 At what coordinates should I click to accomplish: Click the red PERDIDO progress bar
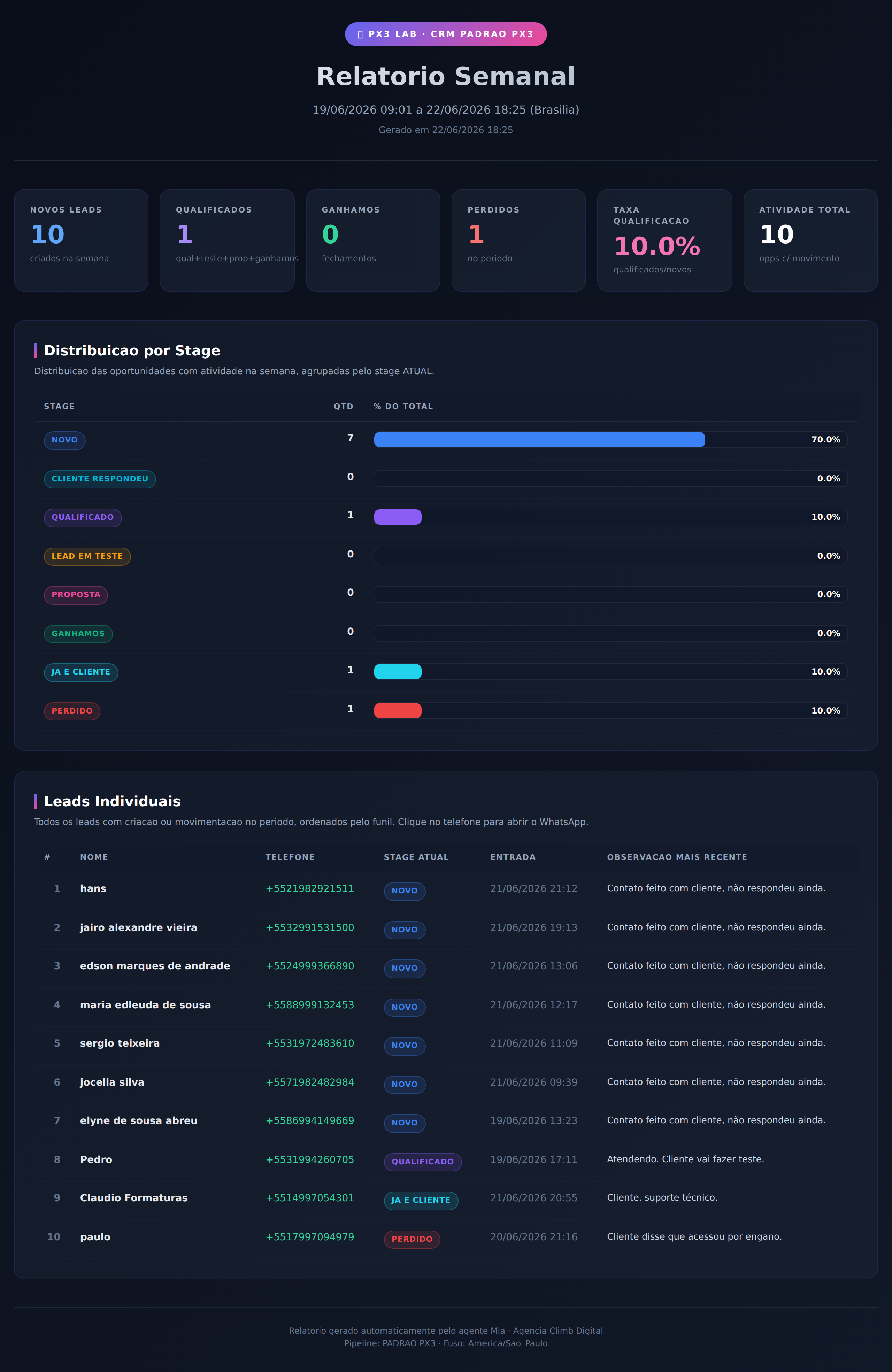pyautogui.click(x=398, y=711)
